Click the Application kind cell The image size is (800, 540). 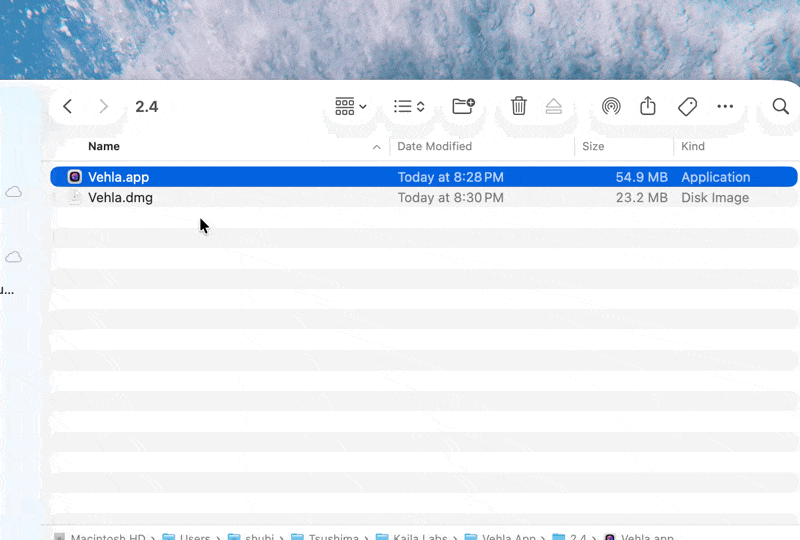coord(715,177)
